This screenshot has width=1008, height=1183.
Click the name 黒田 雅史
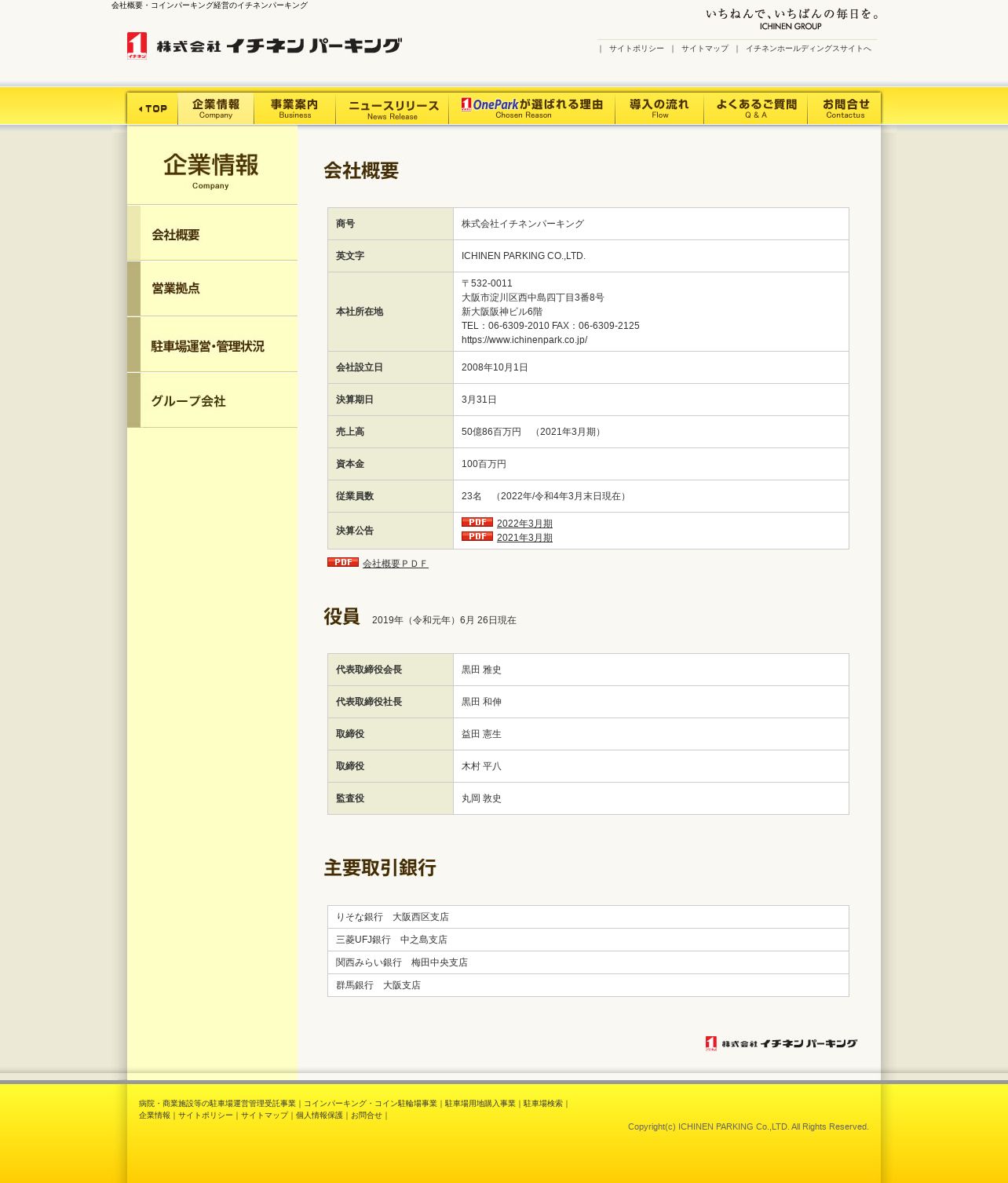481,670
